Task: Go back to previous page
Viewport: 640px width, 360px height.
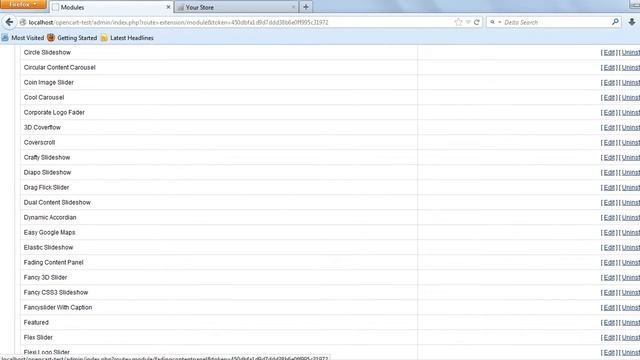Action: point(9,22)
